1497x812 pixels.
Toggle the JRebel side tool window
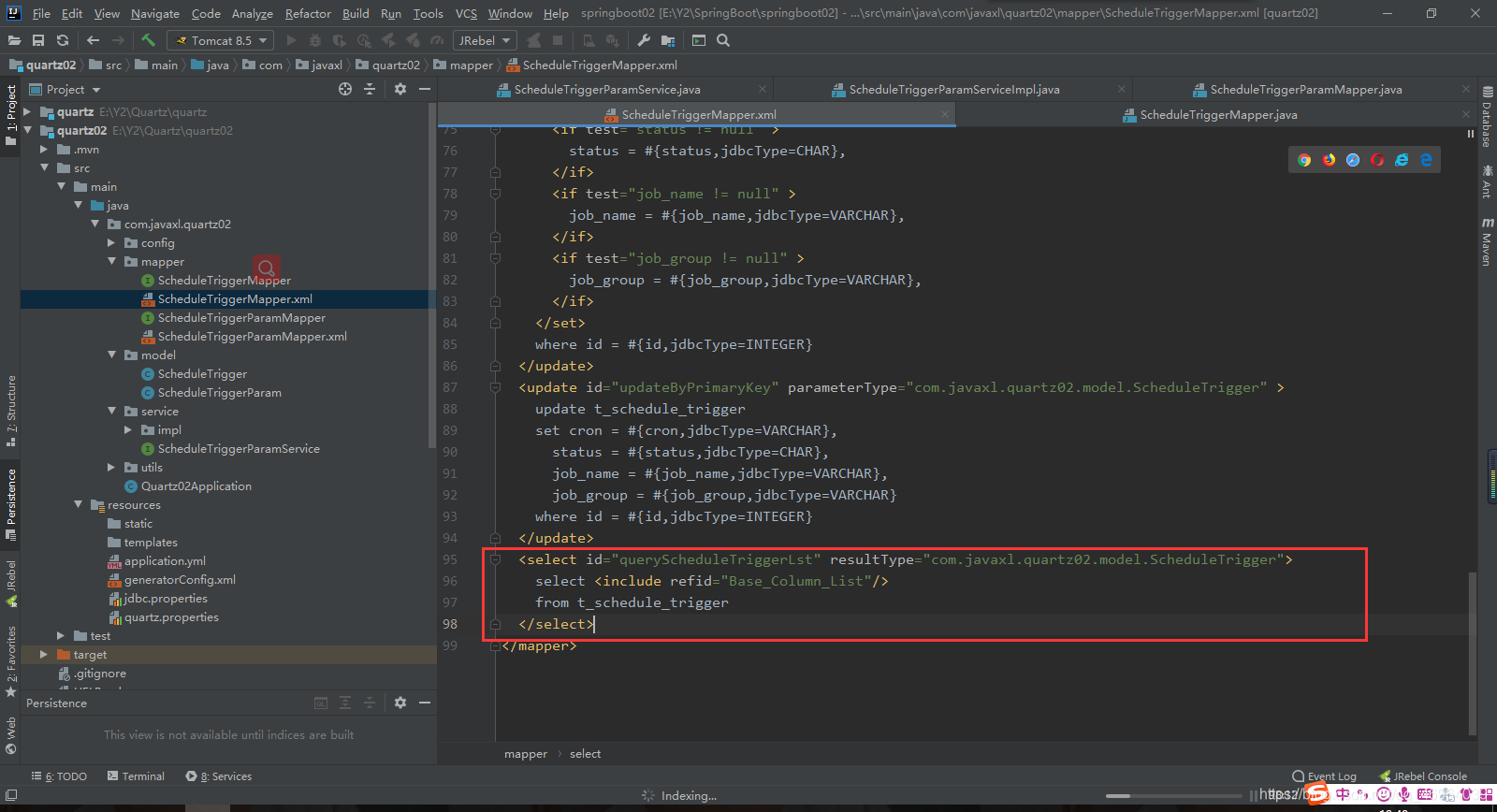point(11,584)
